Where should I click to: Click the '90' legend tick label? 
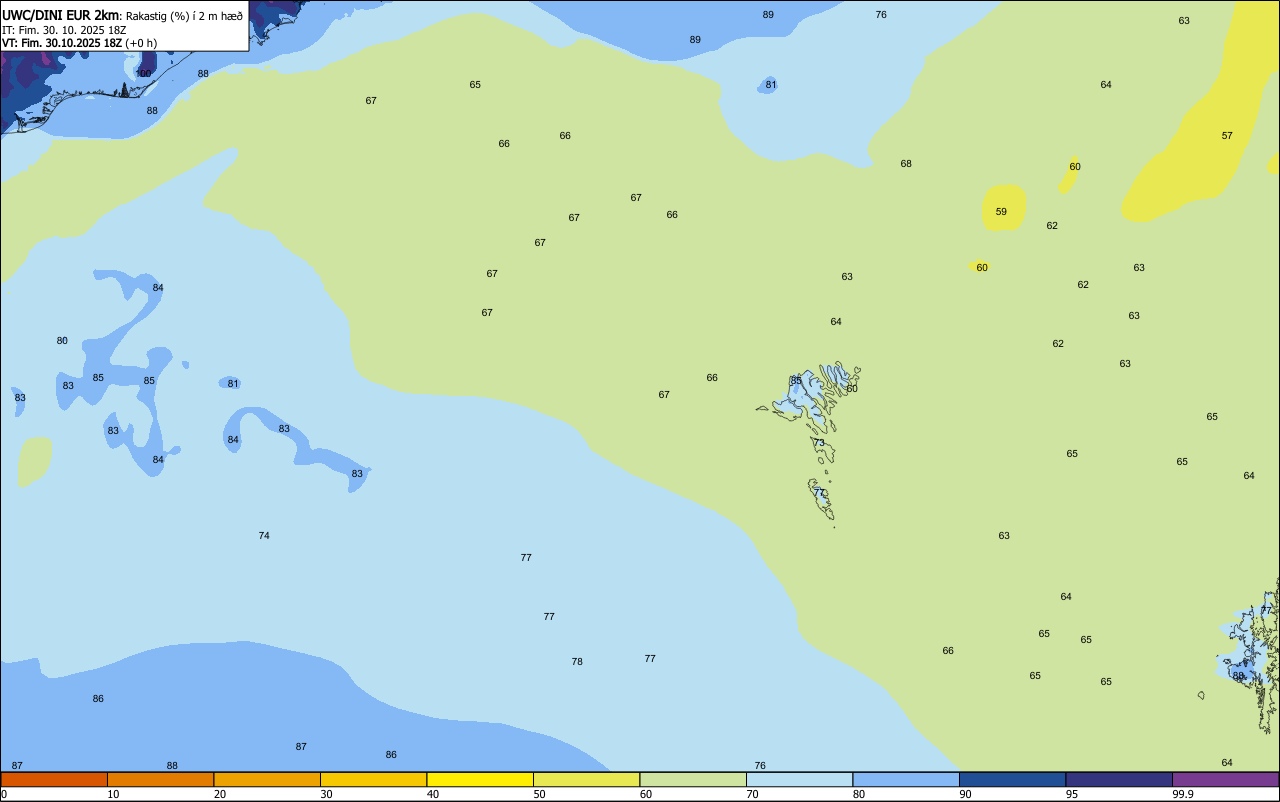(966, 794)
